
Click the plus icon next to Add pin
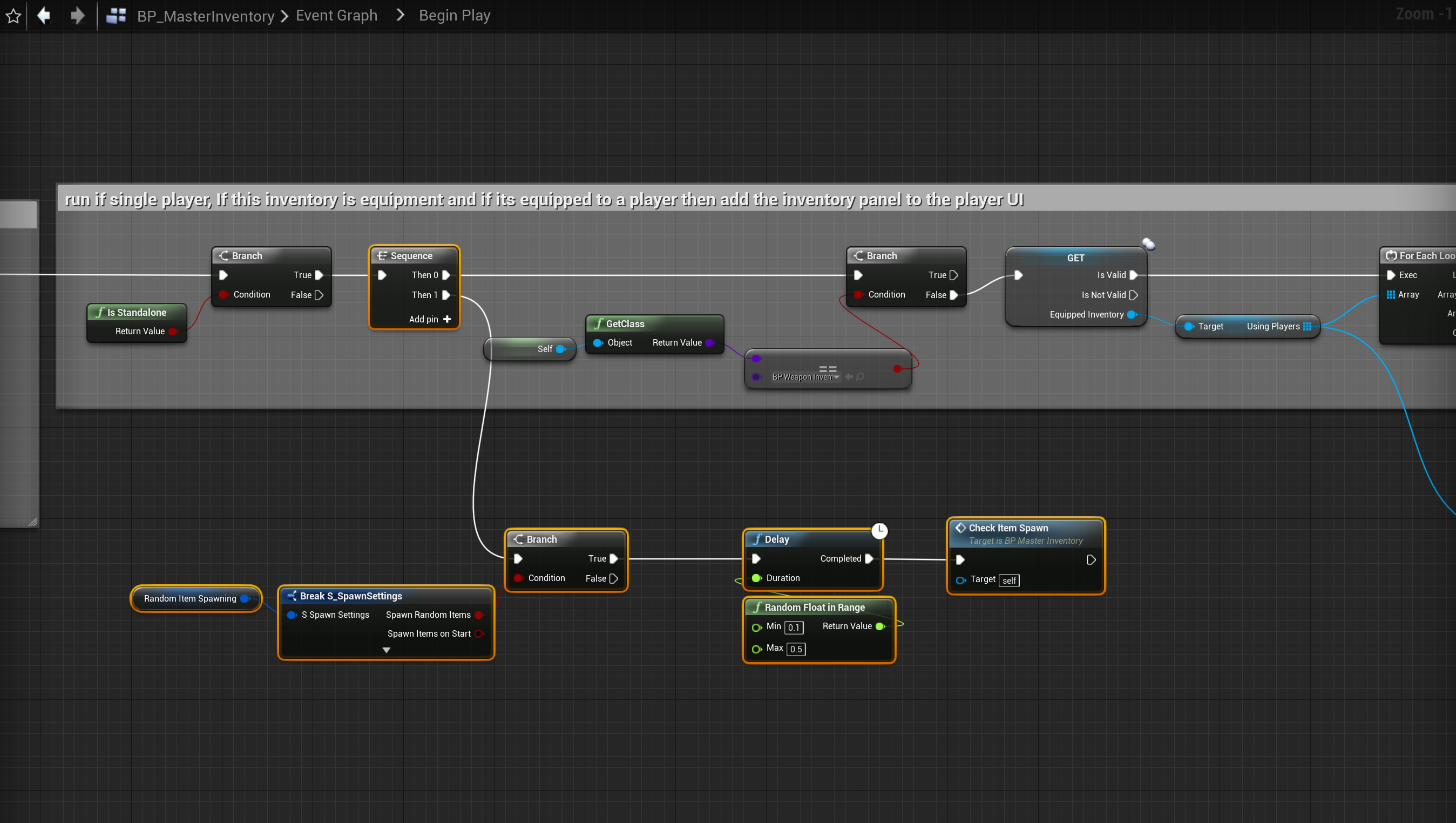click(447, 319)
